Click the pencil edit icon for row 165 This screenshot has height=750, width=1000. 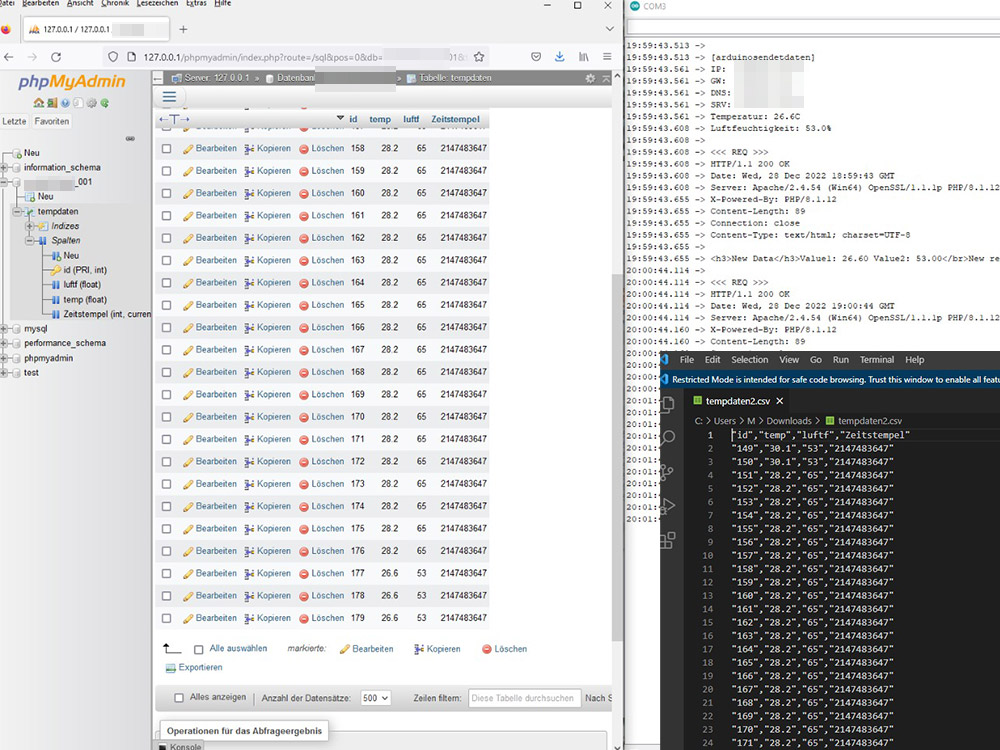pyautogui.click(x=188, y=305)
